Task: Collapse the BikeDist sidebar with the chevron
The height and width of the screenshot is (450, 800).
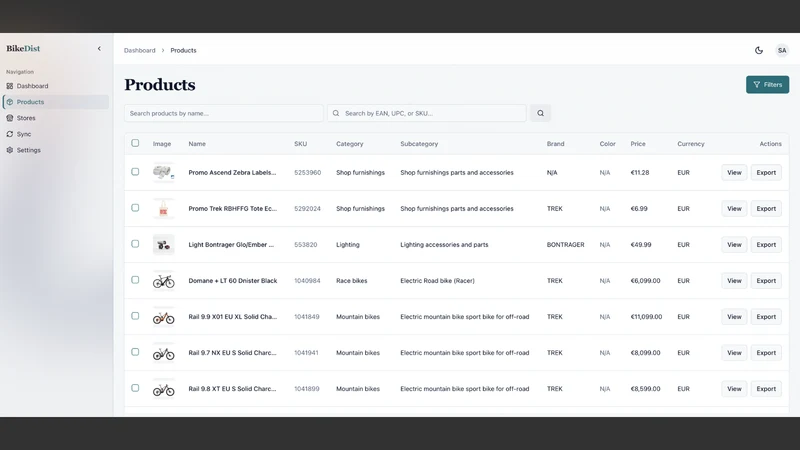Action: tap(99, 48)
